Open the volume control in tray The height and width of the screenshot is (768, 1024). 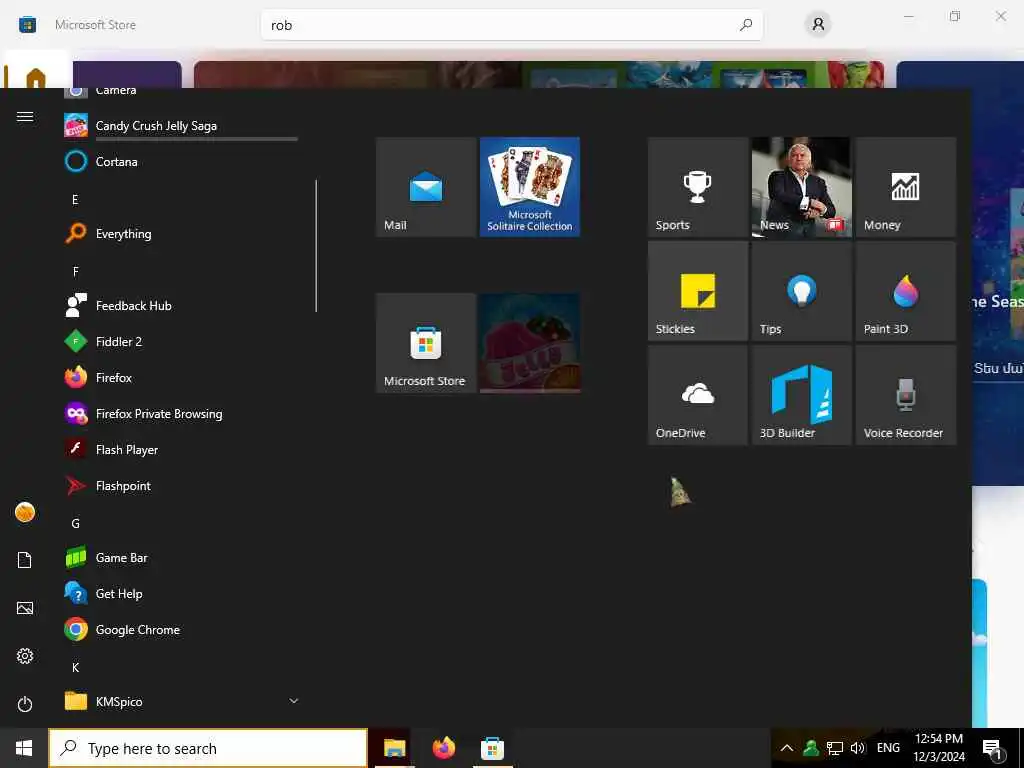(857, 748)
